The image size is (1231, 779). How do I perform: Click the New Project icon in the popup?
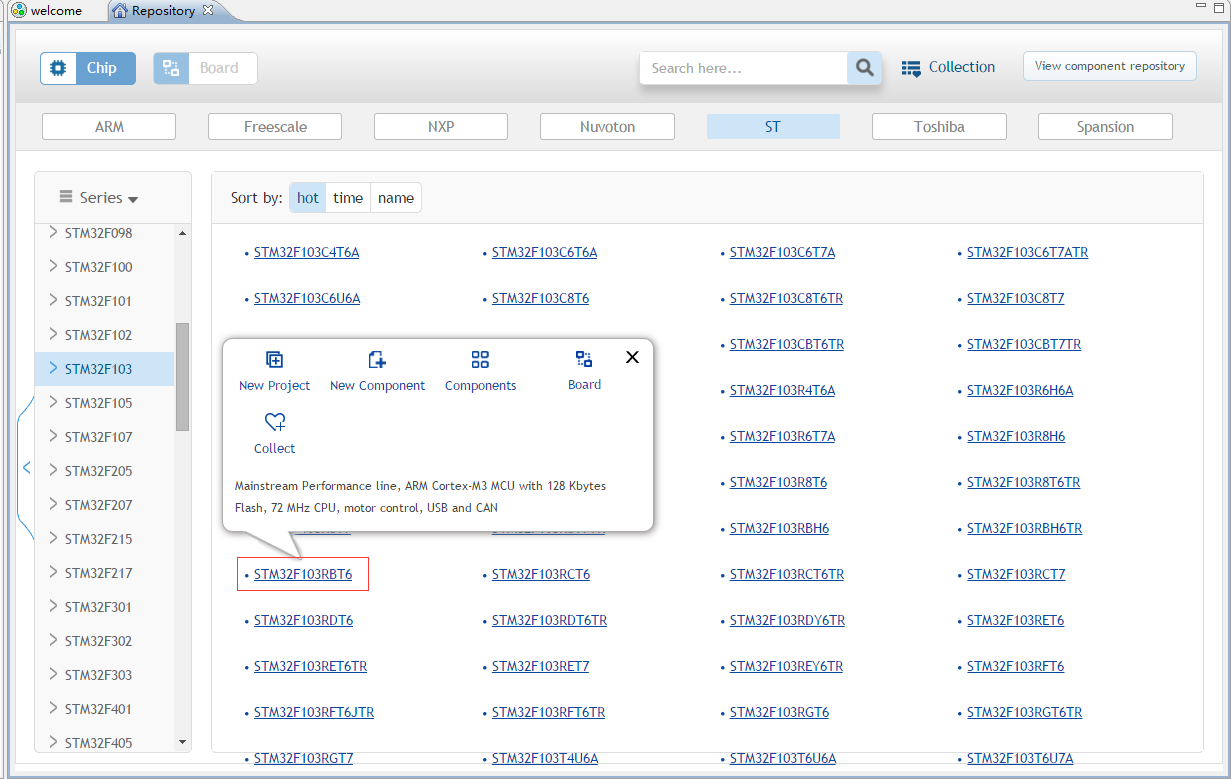click(274, 360)
